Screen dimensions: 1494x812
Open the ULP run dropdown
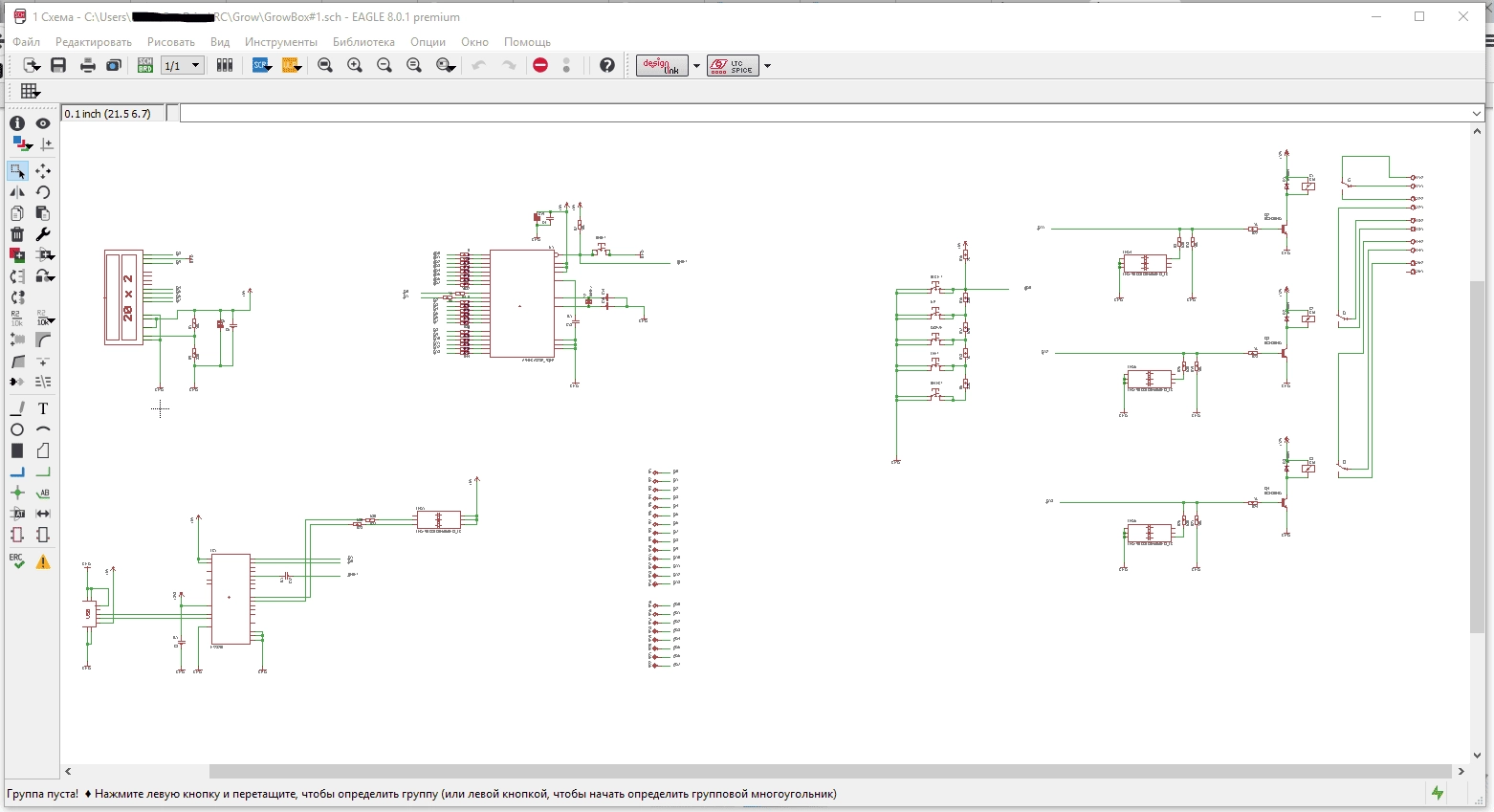(292, 65)
